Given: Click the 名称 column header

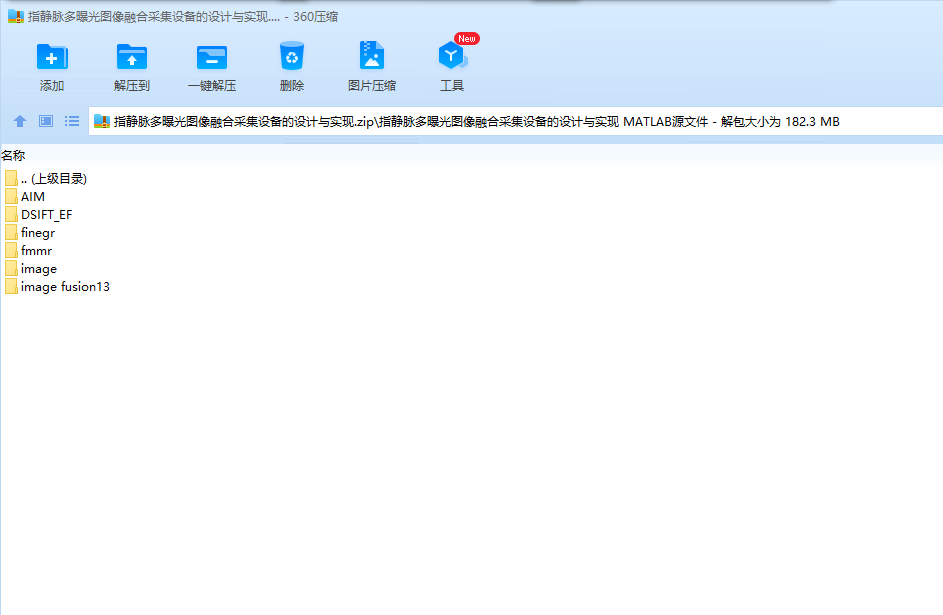Looking at the screenshot, I should pyautogui.click(x=13, y=156).
